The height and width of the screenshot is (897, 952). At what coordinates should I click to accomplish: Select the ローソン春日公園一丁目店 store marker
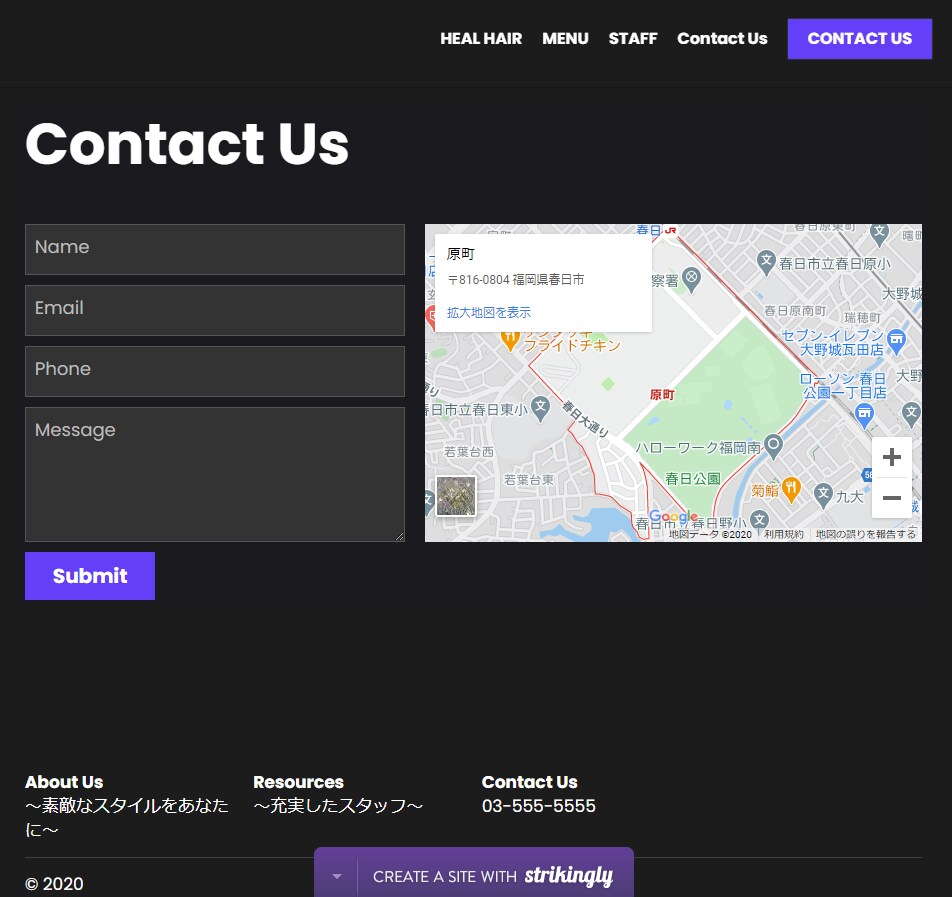tap(863, 415)
